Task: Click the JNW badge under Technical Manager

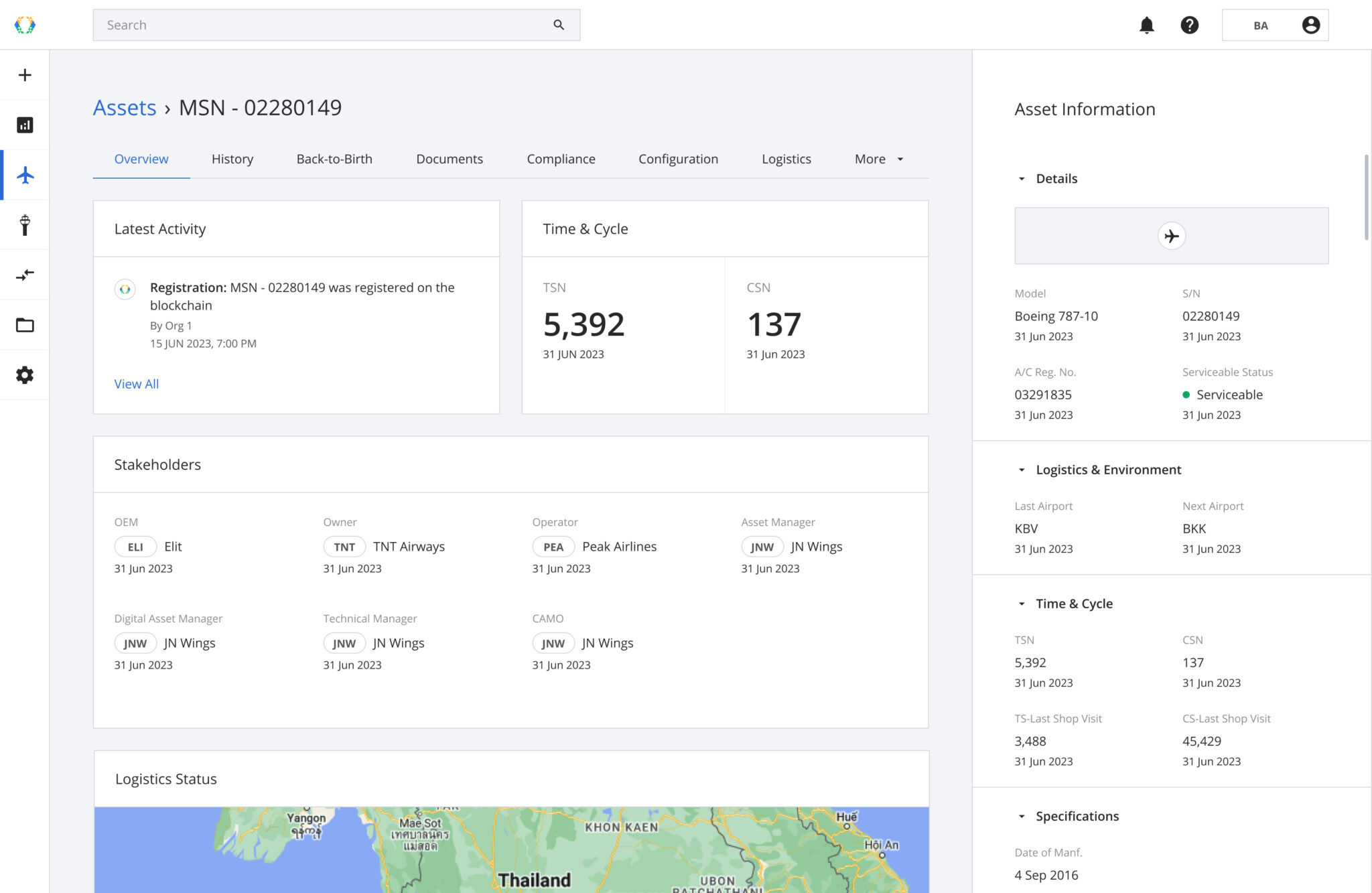Action: point(344,644)
